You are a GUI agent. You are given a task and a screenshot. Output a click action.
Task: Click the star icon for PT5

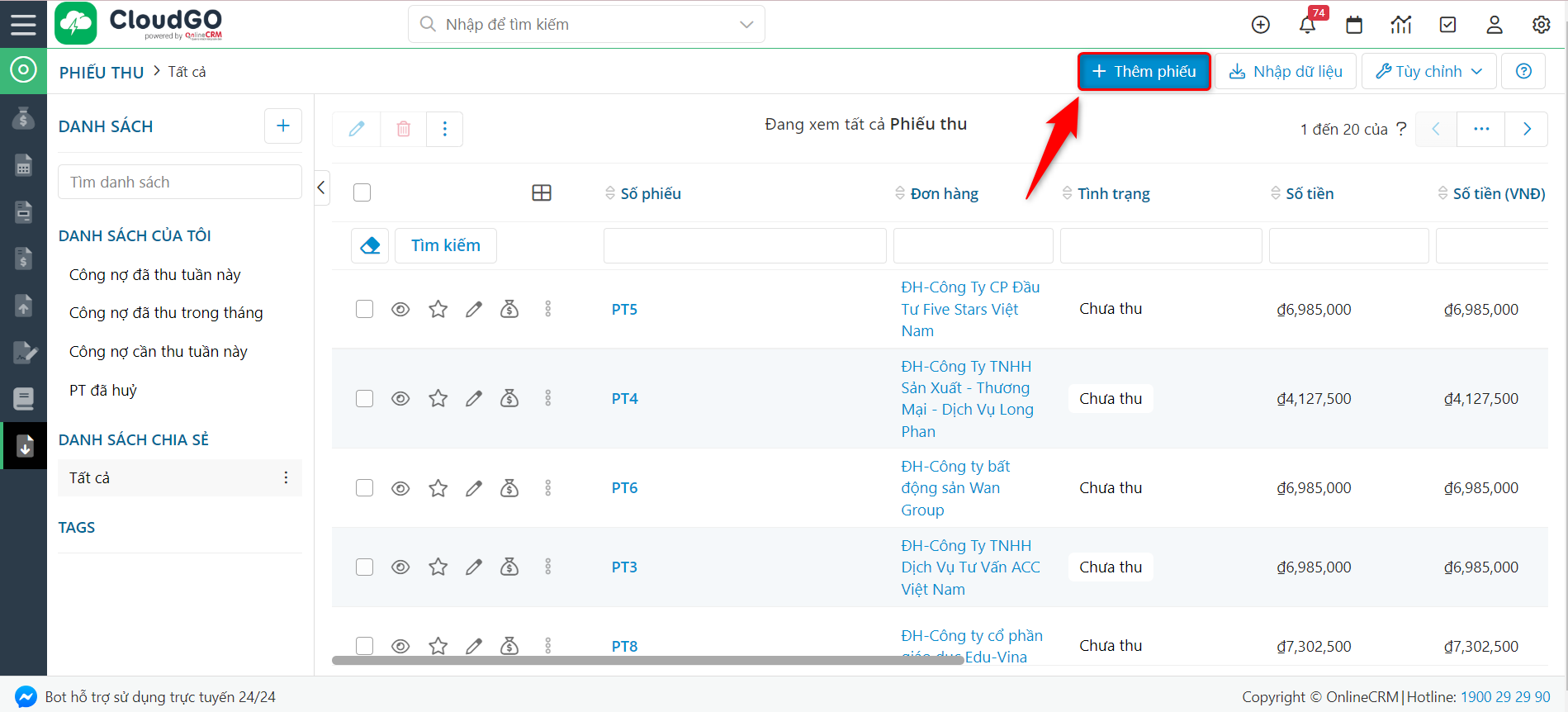point(438,309)
